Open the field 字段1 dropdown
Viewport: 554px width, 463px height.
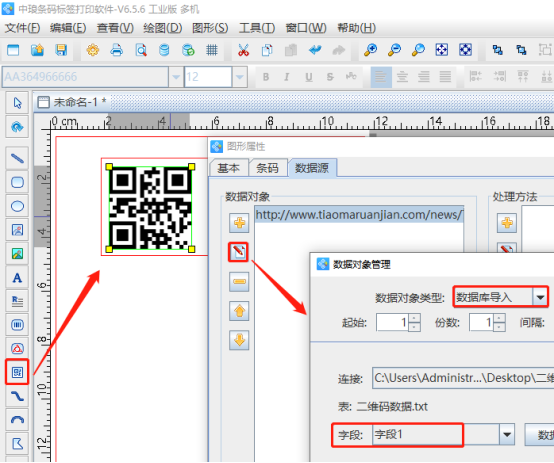pyautogui.click(x=507, y=434)
